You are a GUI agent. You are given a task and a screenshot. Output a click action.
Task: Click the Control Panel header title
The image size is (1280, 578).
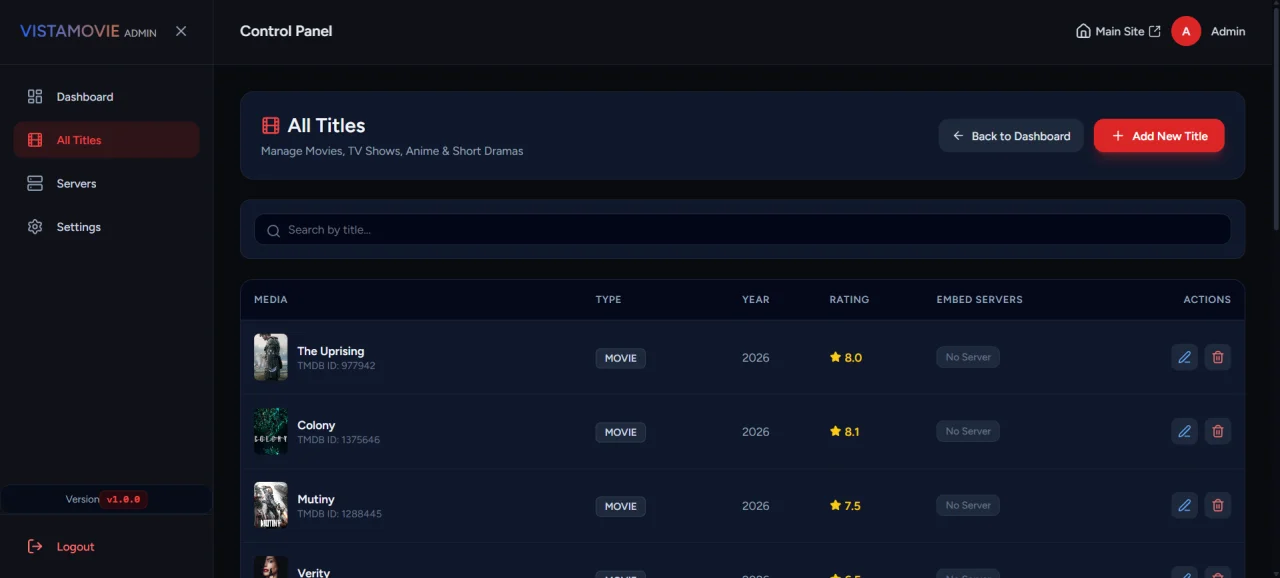coord(286,31)
